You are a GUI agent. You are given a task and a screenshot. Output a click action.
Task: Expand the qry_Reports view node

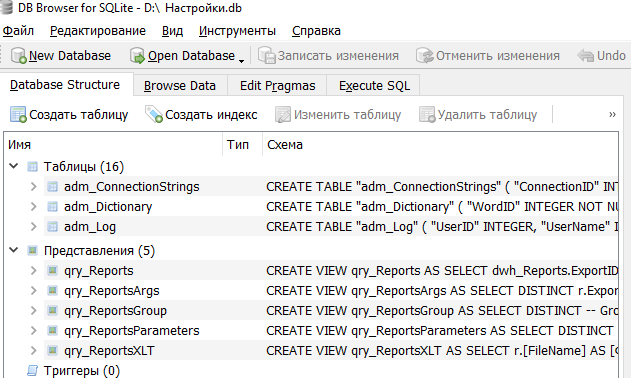click(x=34, y=271)
